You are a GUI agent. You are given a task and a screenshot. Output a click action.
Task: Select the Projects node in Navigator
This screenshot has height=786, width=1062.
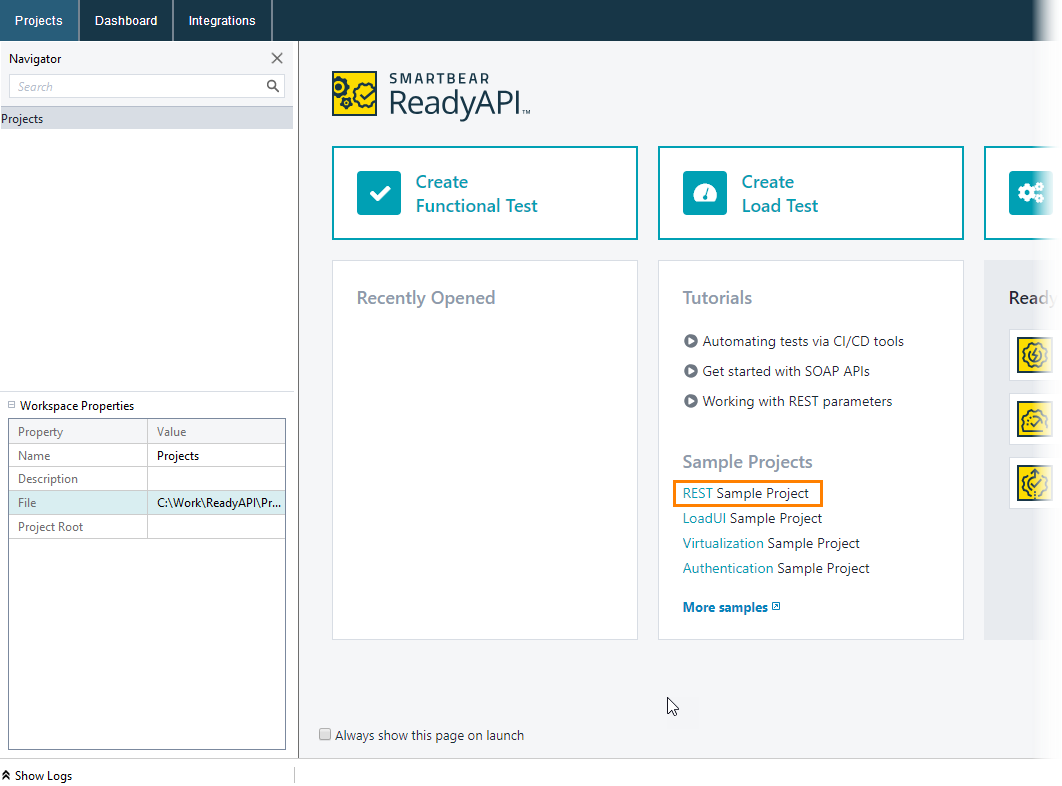point(146,119)
